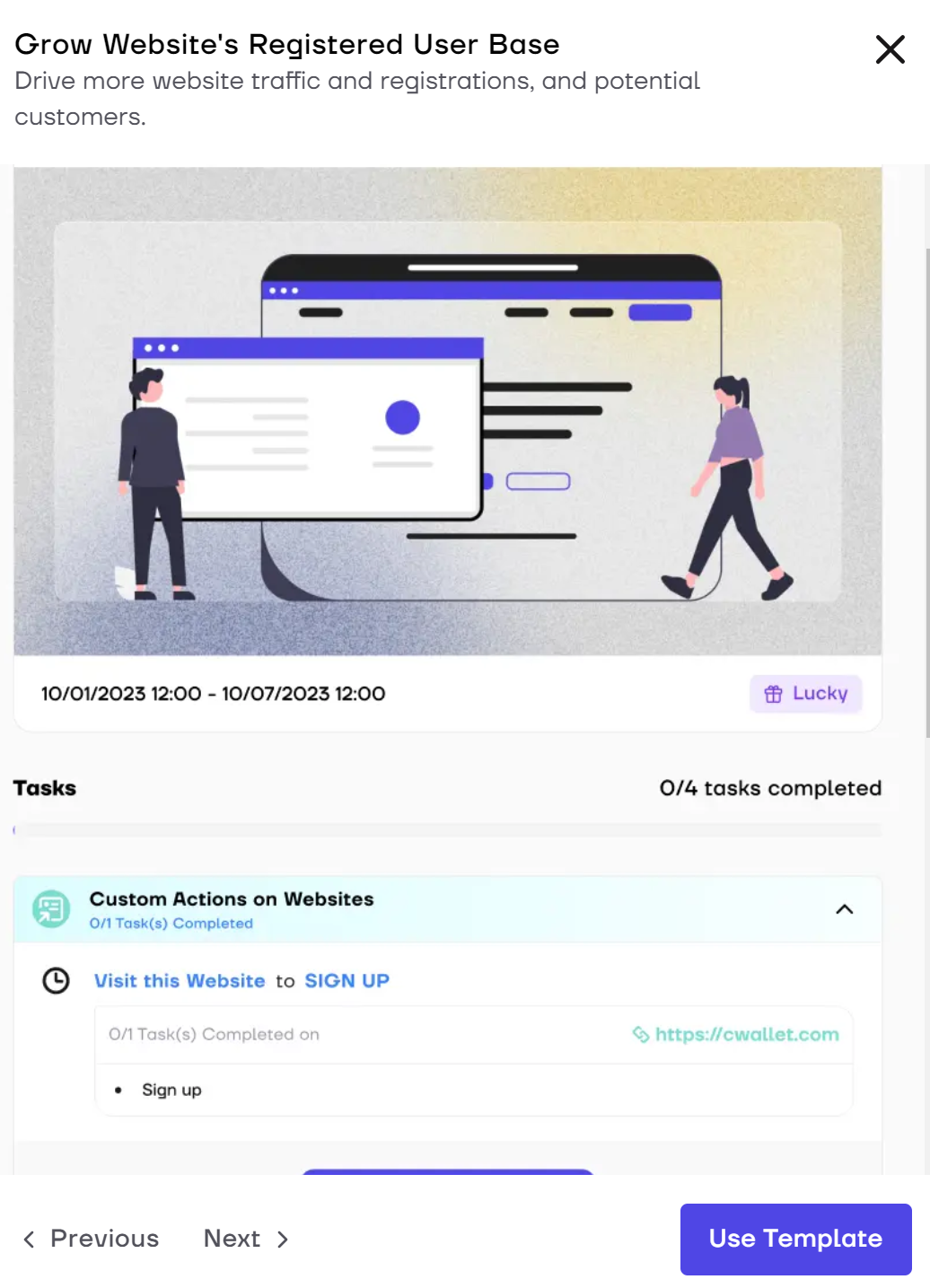
Task: Click the website illustration banner image
Action: tap(447, 411)
